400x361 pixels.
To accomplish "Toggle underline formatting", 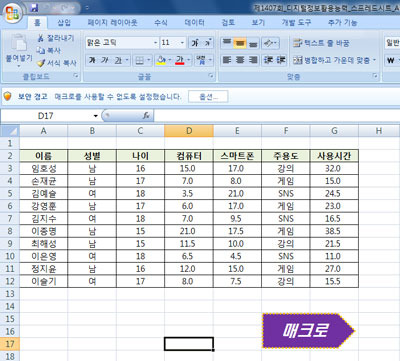I will pyautogui.click(x=118, y=60).
